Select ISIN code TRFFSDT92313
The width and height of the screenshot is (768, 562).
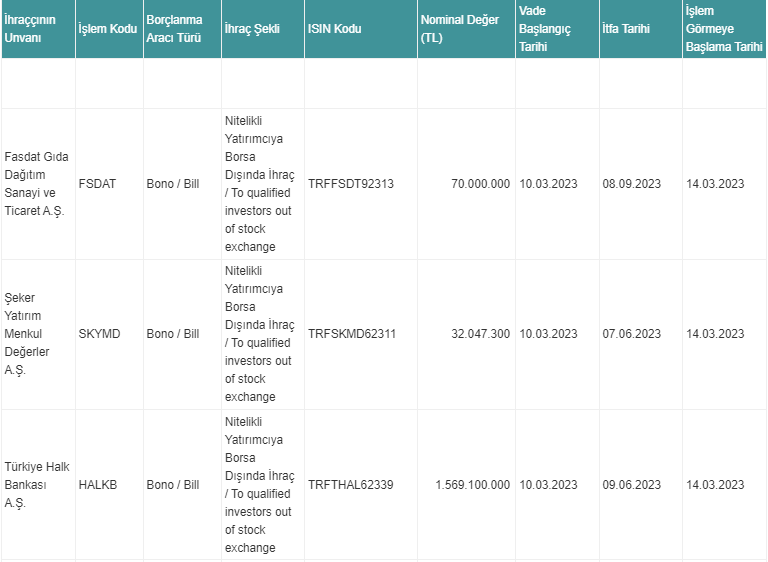coord(351,184)
